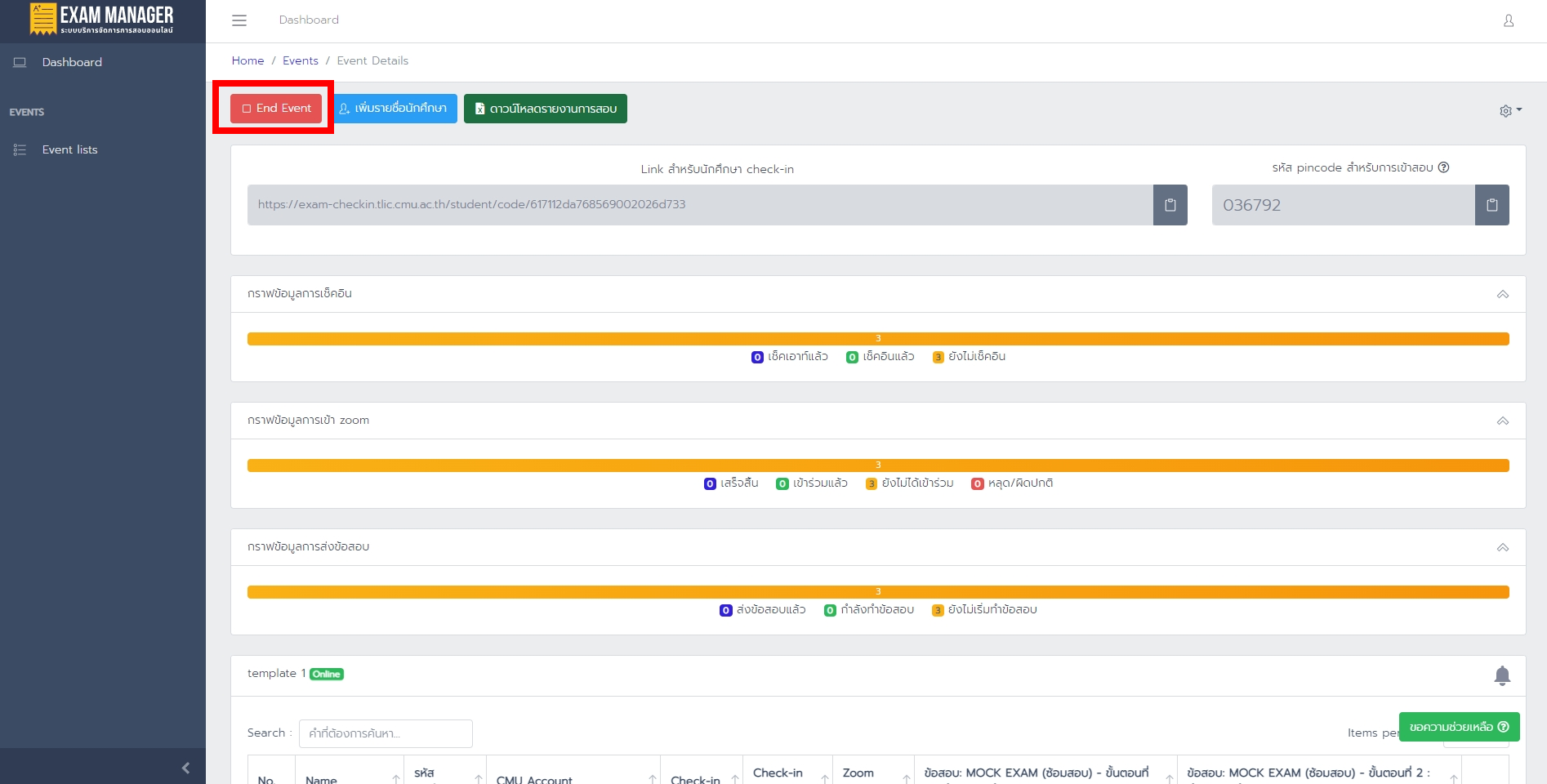1547x784 pixels.
Task: Toggle the เสร็จสิ้น legend item
Action: (x=731, y=483)
